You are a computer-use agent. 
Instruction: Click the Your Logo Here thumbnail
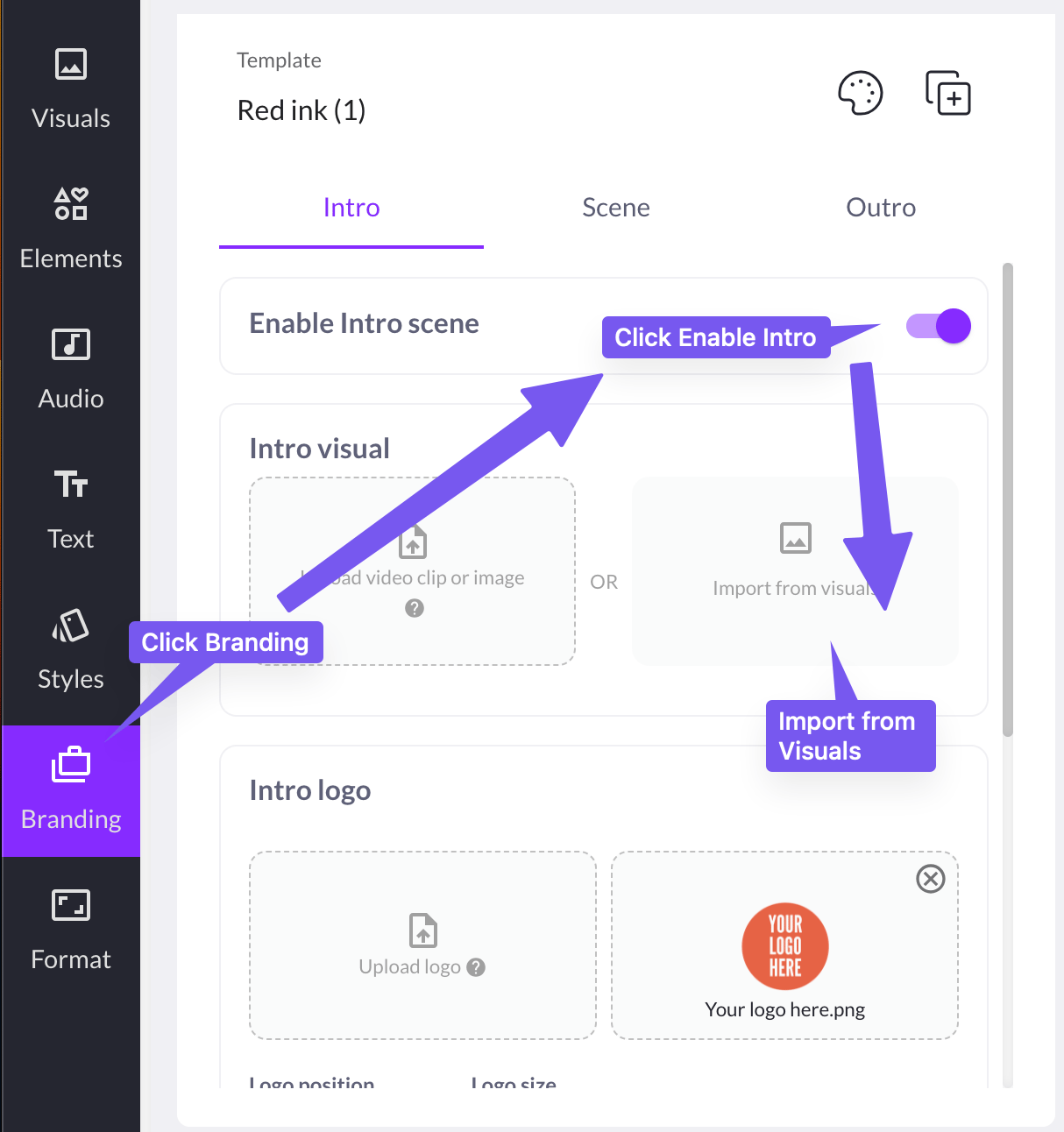(784, 946)
